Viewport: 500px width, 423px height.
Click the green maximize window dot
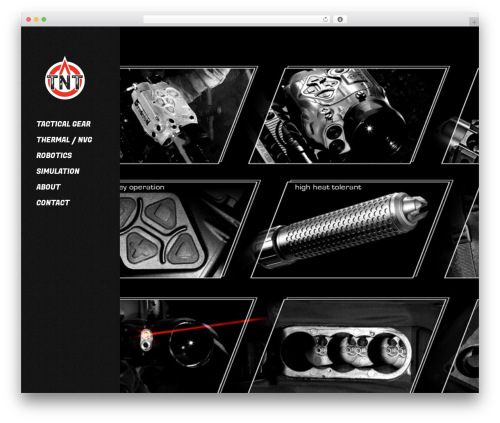point(44,20)
